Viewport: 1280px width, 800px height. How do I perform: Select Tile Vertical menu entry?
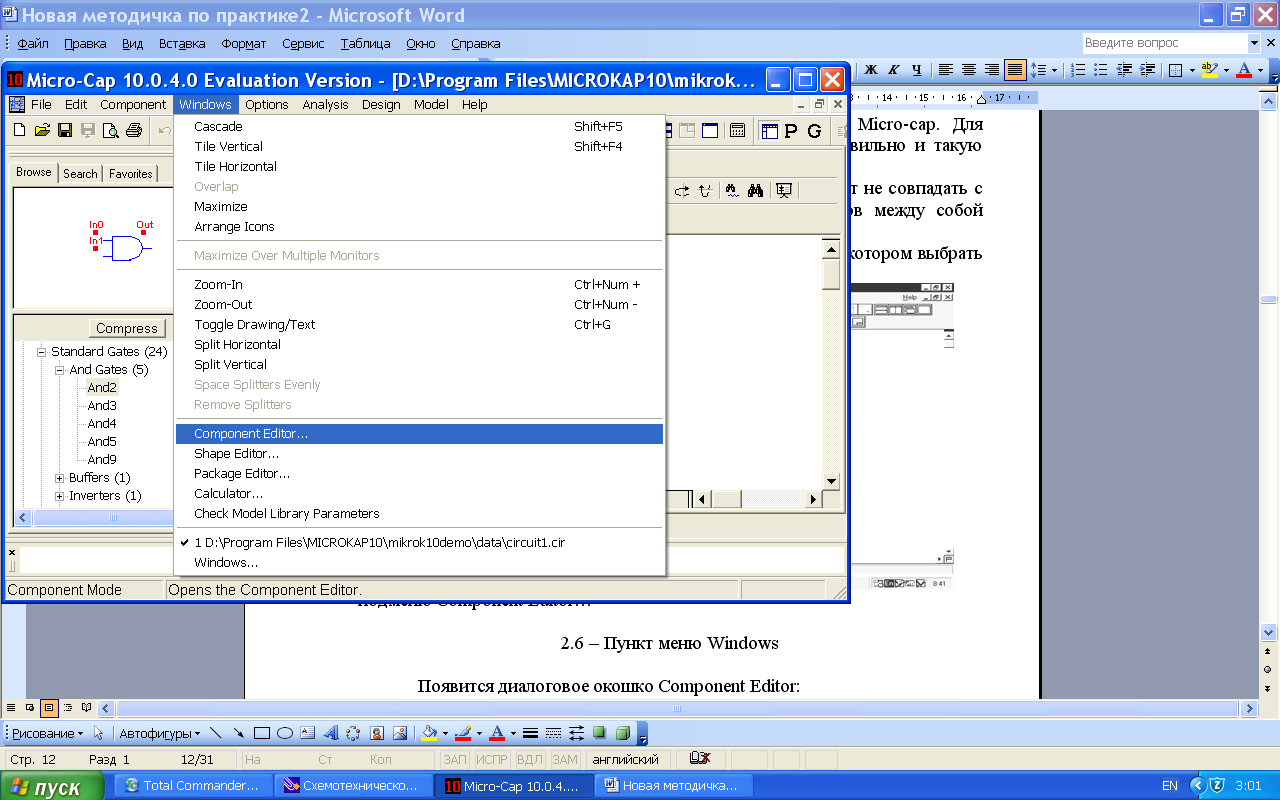tap(419, 147)
